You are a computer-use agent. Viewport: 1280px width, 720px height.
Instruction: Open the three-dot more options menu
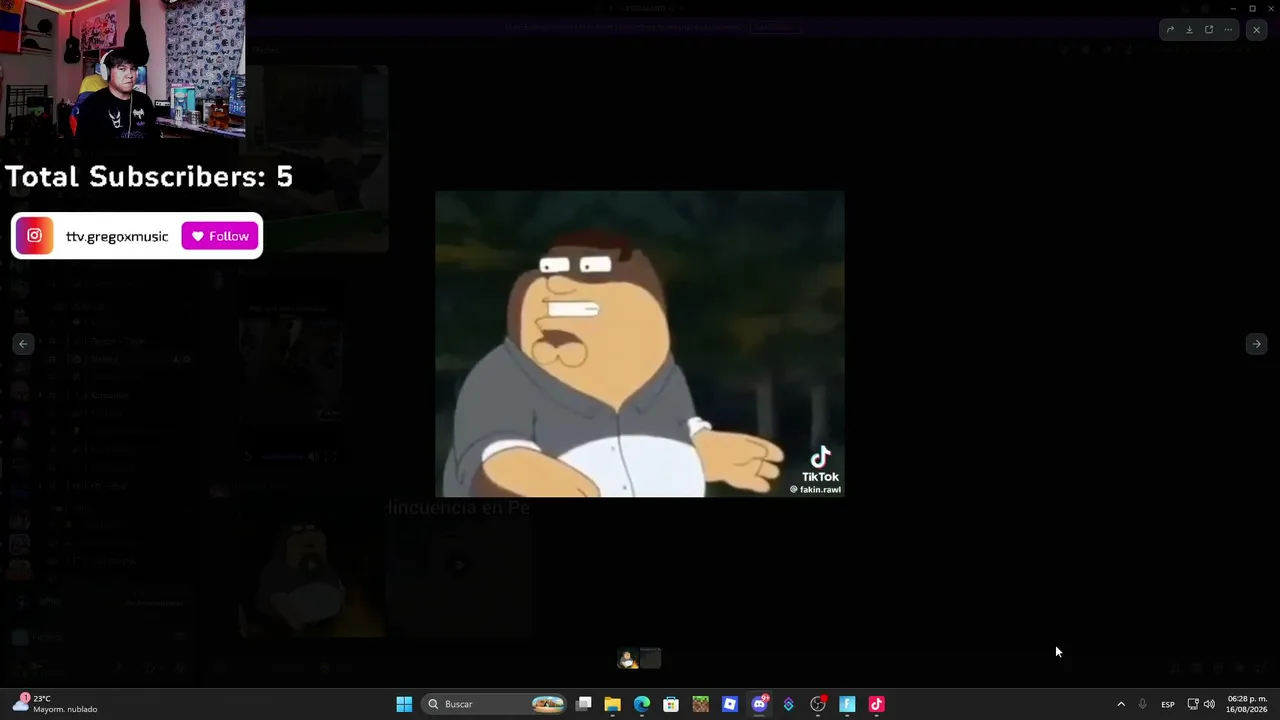(1228, 30)
